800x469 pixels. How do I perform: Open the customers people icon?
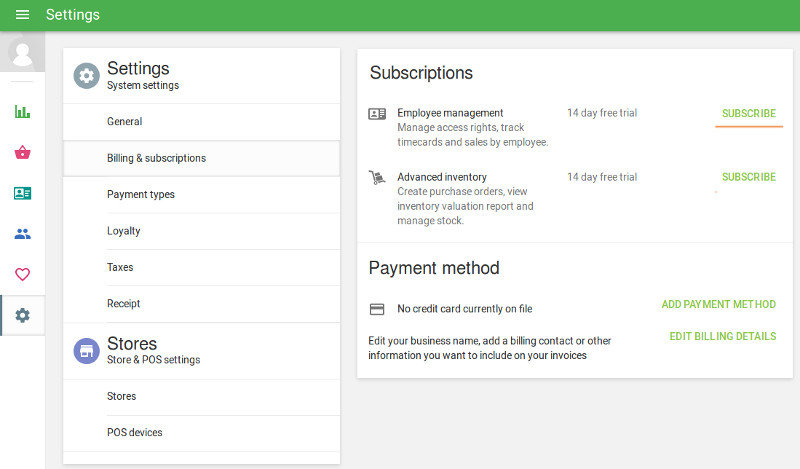coord(22,234)
